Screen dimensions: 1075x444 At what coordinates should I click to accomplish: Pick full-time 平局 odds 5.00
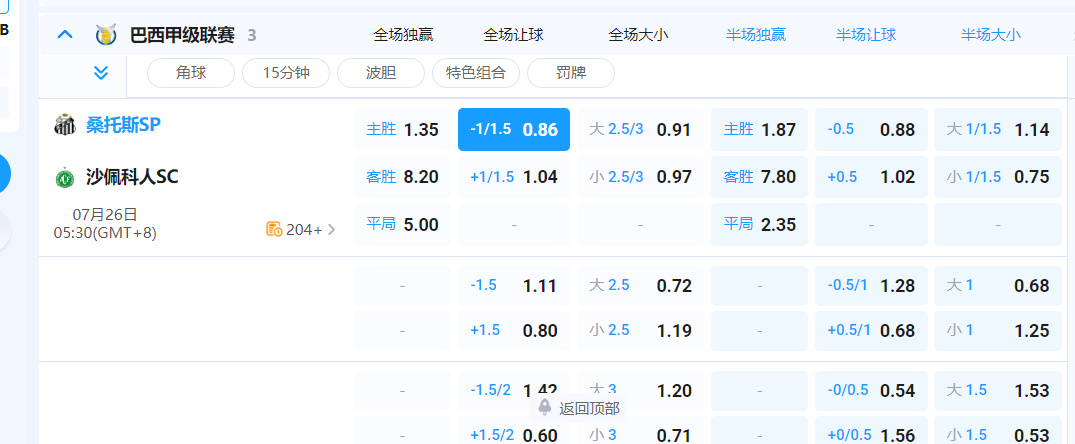(403, 224)
